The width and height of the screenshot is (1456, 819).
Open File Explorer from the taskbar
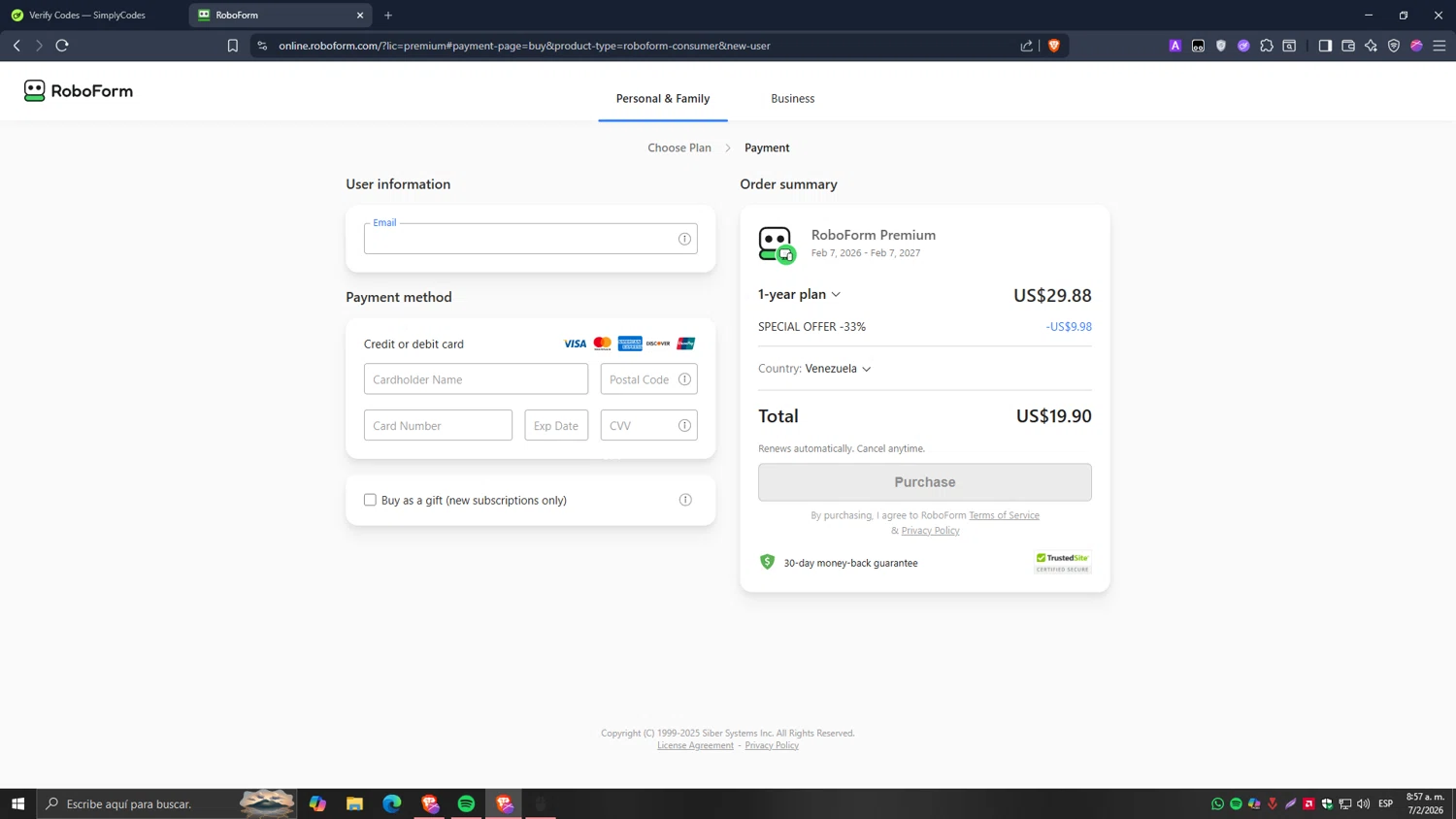tap(355, 803)
